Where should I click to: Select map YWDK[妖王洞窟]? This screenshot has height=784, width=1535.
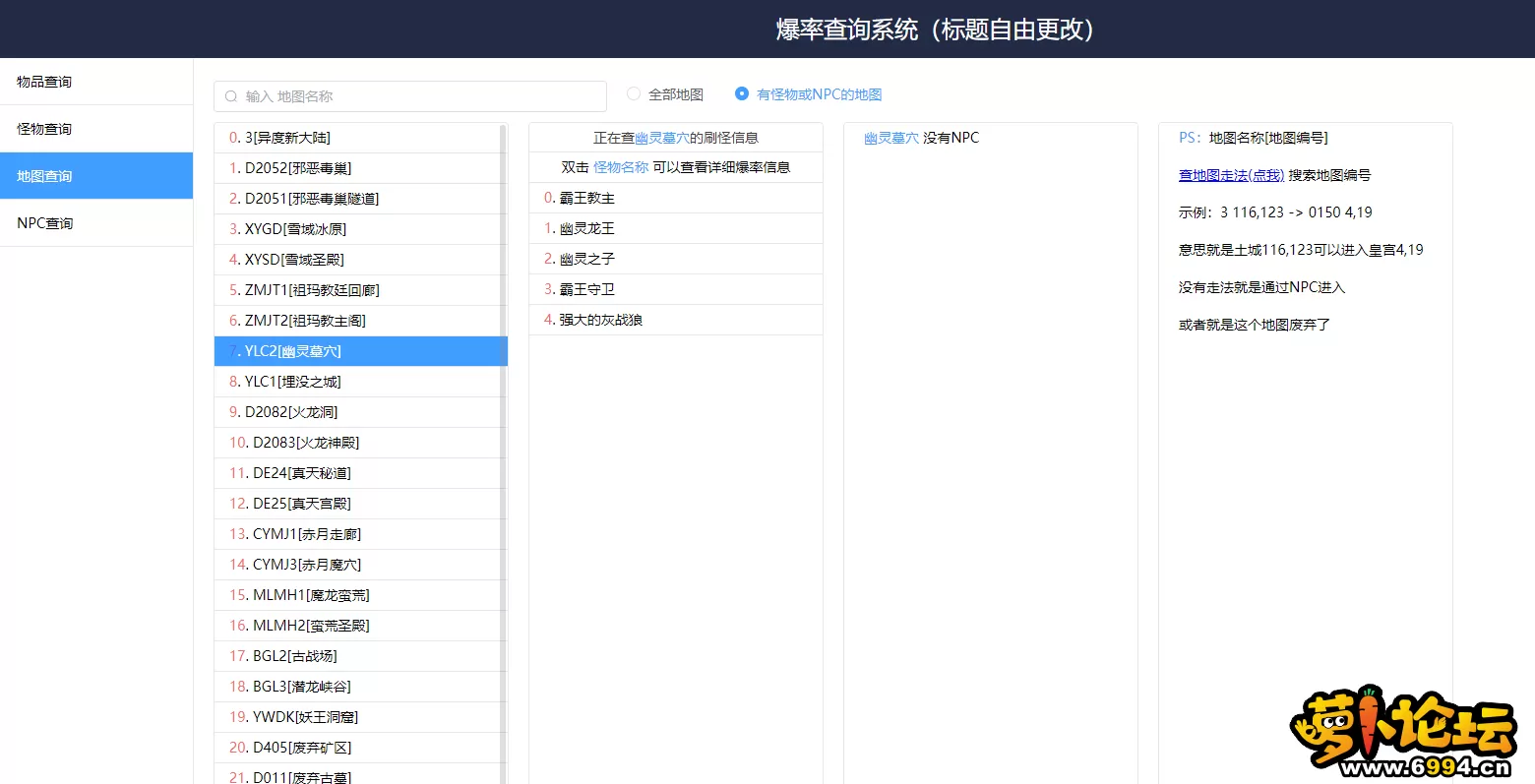point(357,717)
